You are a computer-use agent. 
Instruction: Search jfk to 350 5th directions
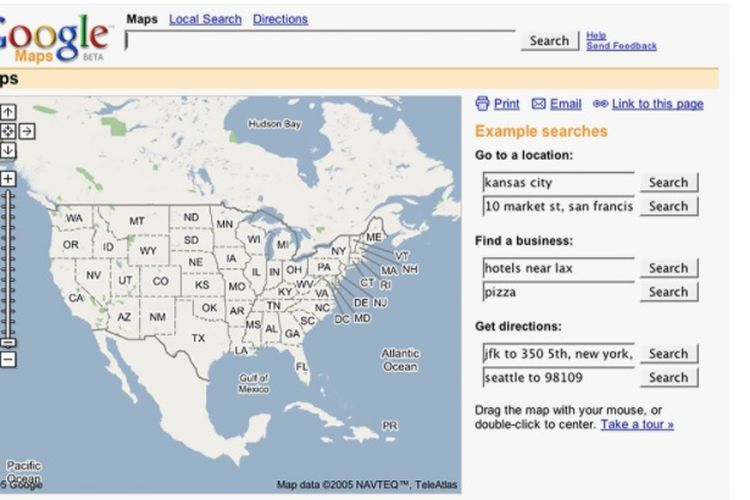pos(669,354)
